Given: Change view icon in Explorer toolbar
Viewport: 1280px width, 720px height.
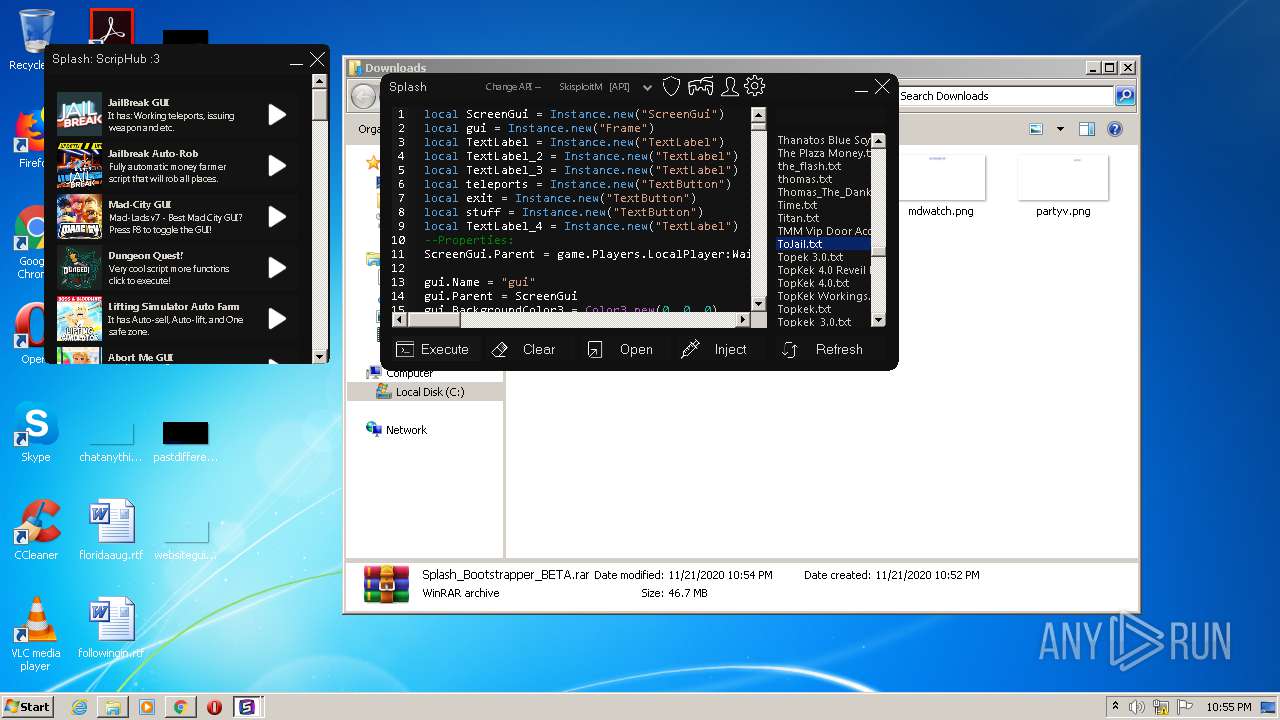Looking at the screenshot, I should [x=1036, y=129].
